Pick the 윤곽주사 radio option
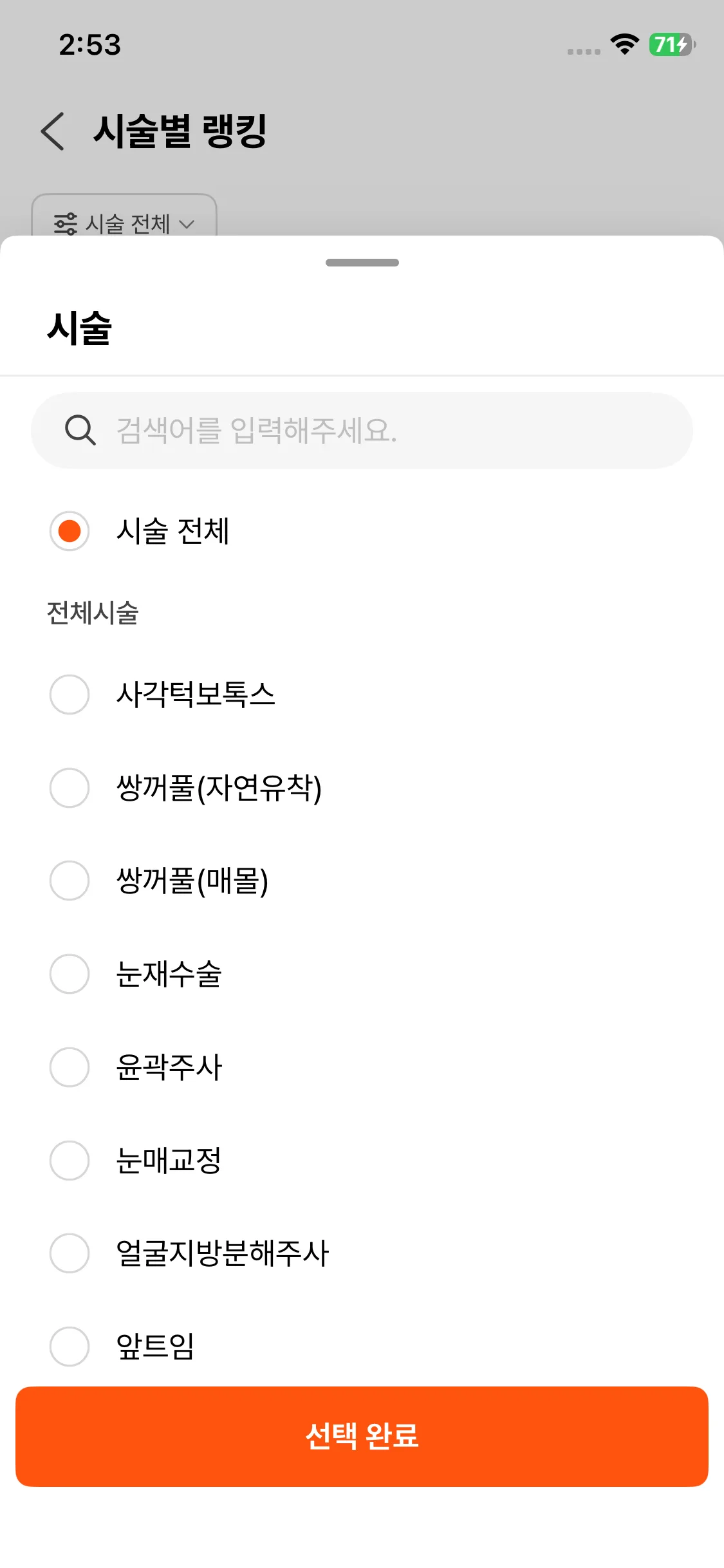Image resolution: width=724 pixels, height=1568 pixels. click(x=70, y=1067)
